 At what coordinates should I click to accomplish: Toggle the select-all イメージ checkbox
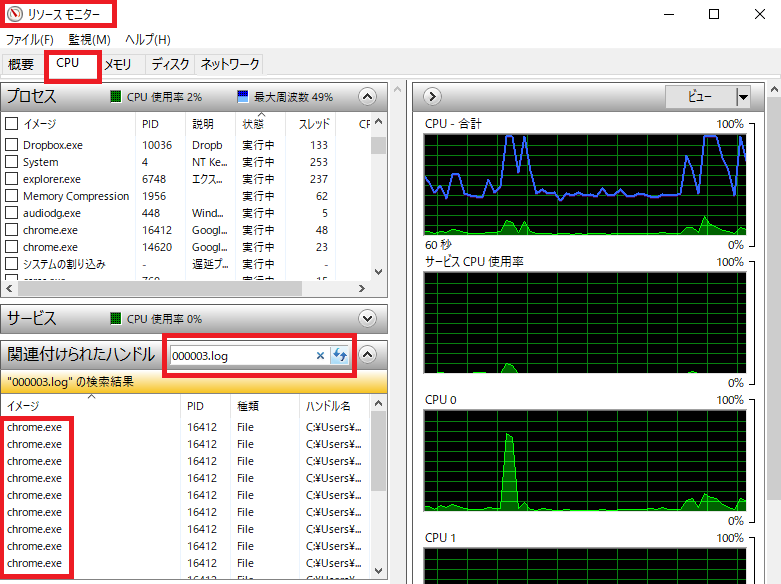pos(12,124)
